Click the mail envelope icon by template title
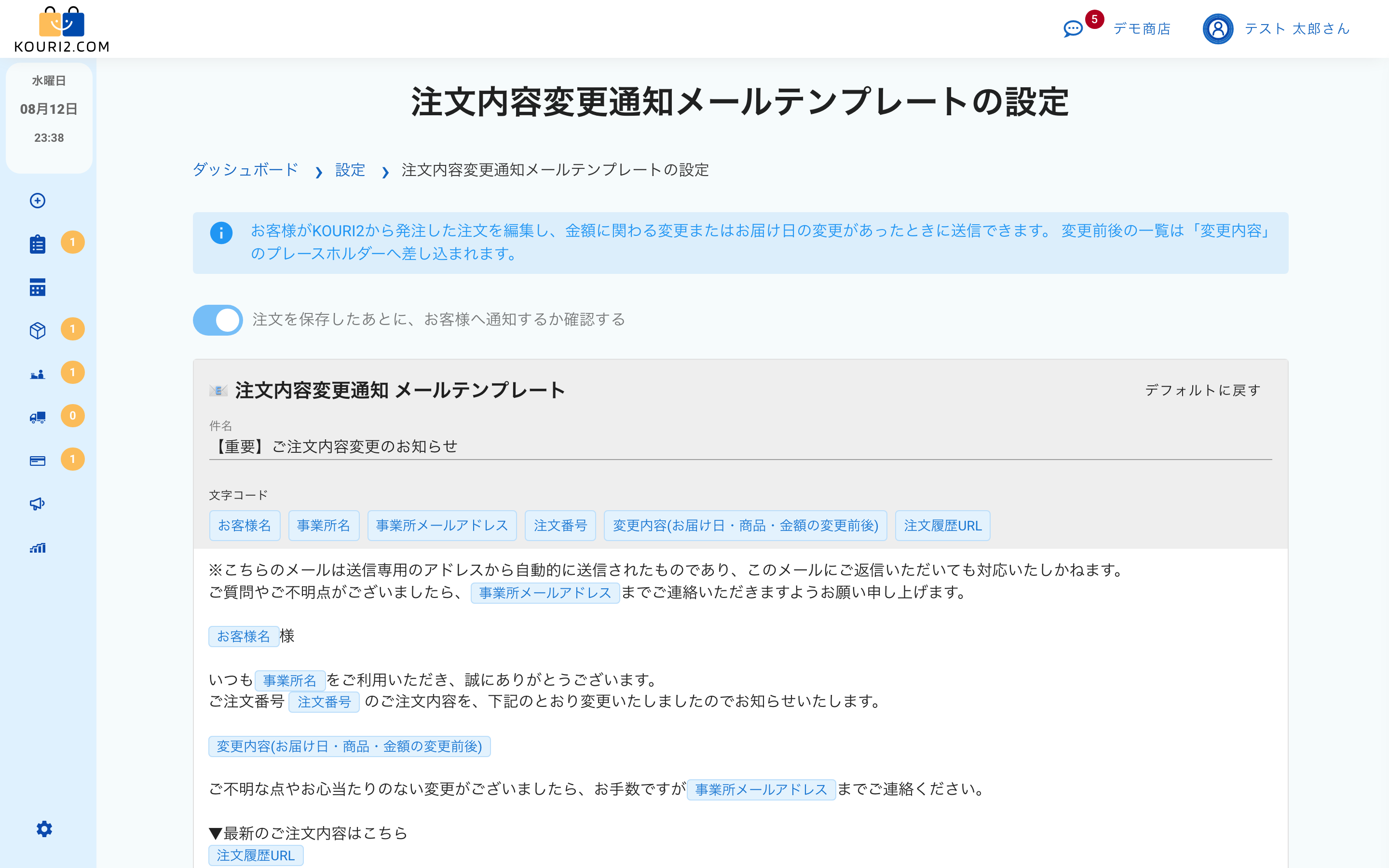1389x868 pixels. click(x=218, y=391)
